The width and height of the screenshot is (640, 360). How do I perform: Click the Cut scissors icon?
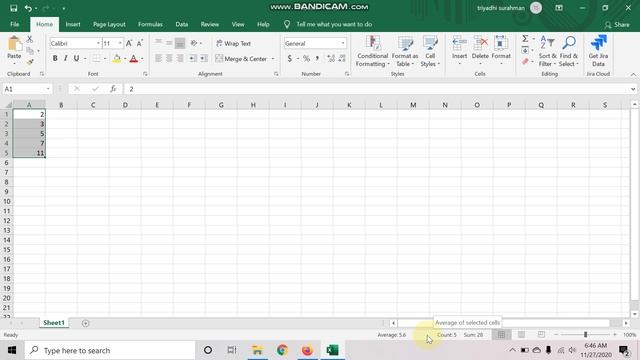[x=29, y=40]
